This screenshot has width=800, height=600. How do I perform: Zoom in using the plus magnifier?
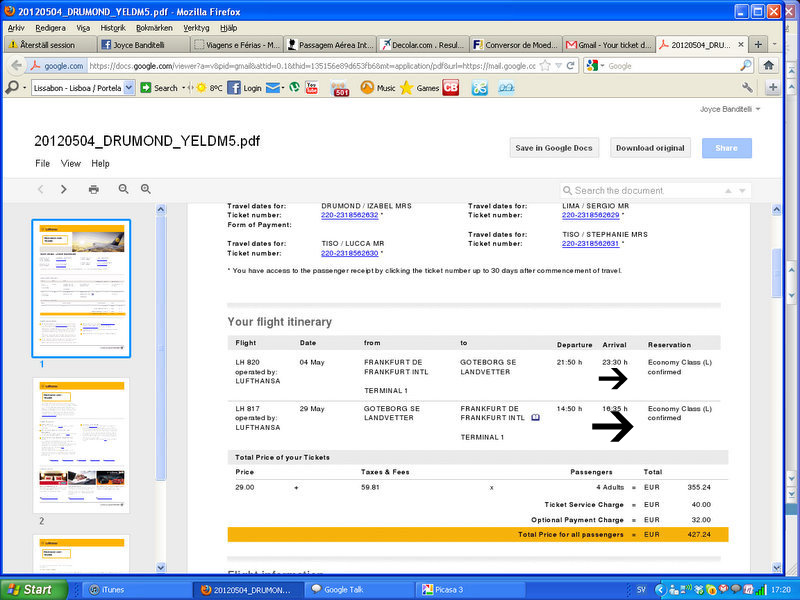[x=146, y=189]
